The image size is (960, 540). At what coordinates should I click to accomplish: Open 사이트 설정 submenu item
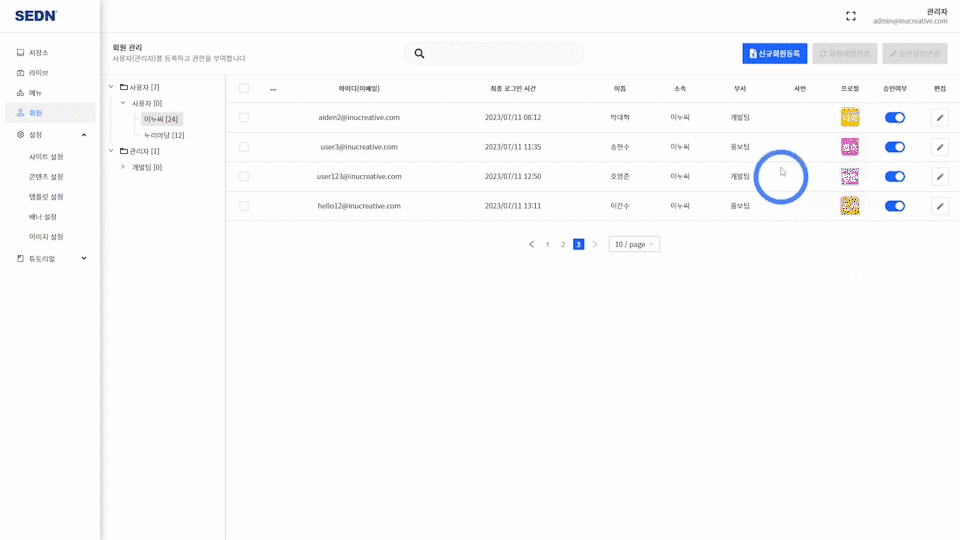coord(46,157)
